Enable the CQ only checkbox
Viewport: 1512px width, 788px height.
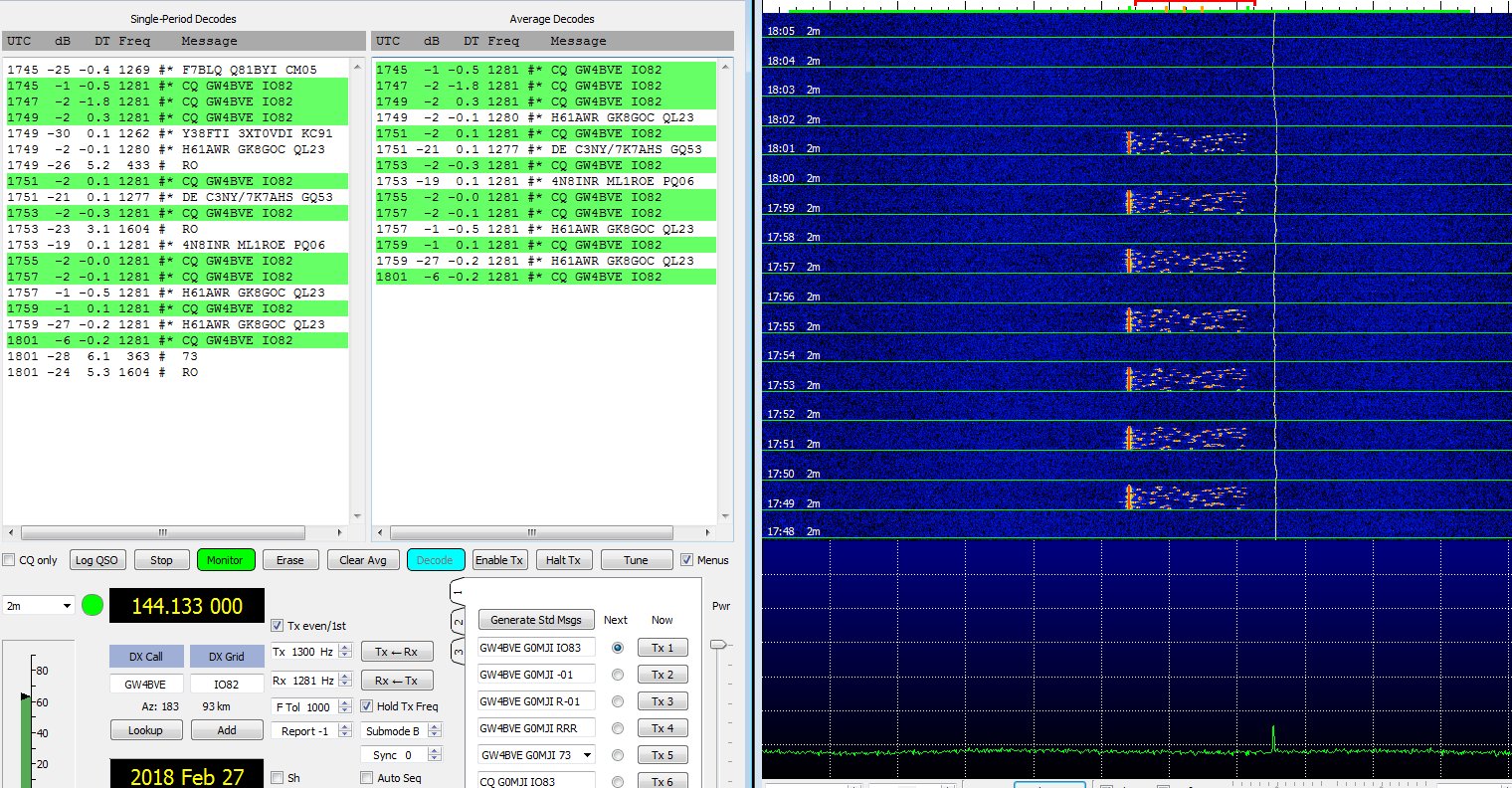10,560
